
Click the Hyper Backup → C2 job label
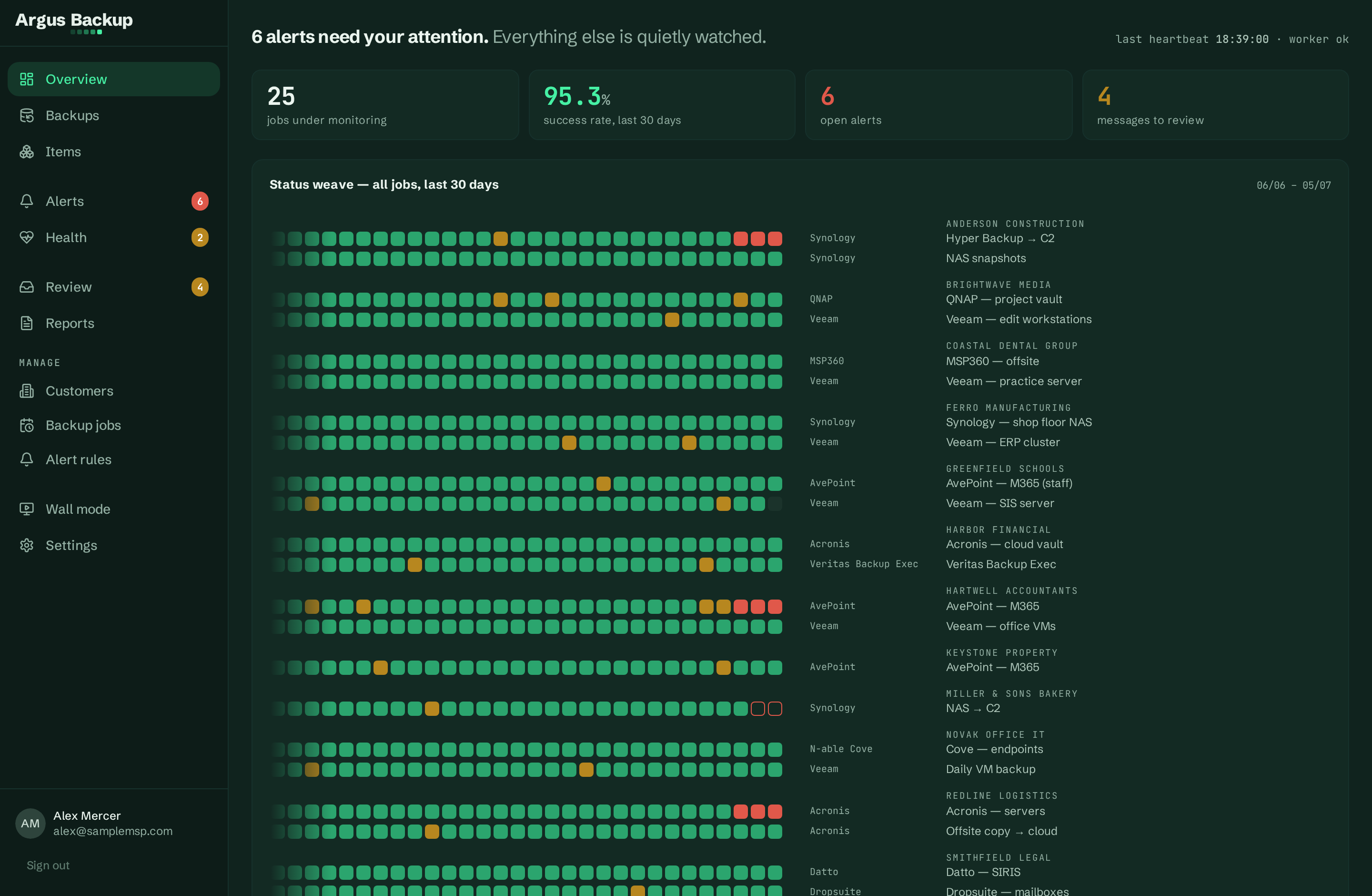pyautogui.click(x=1000, y=238)
